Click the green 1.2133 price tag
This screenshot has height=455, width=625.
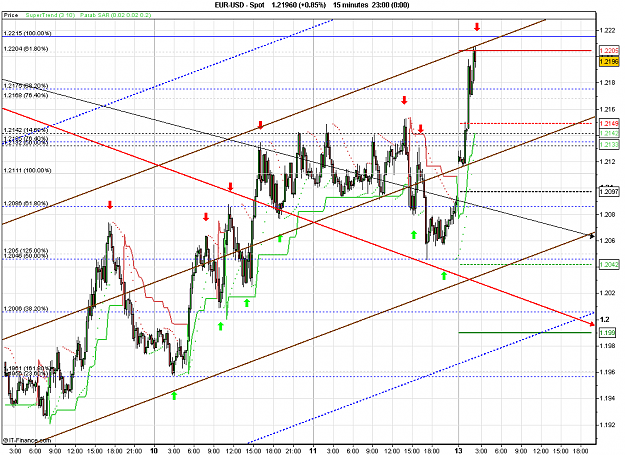pyautogui.click(x=609, y=144)
